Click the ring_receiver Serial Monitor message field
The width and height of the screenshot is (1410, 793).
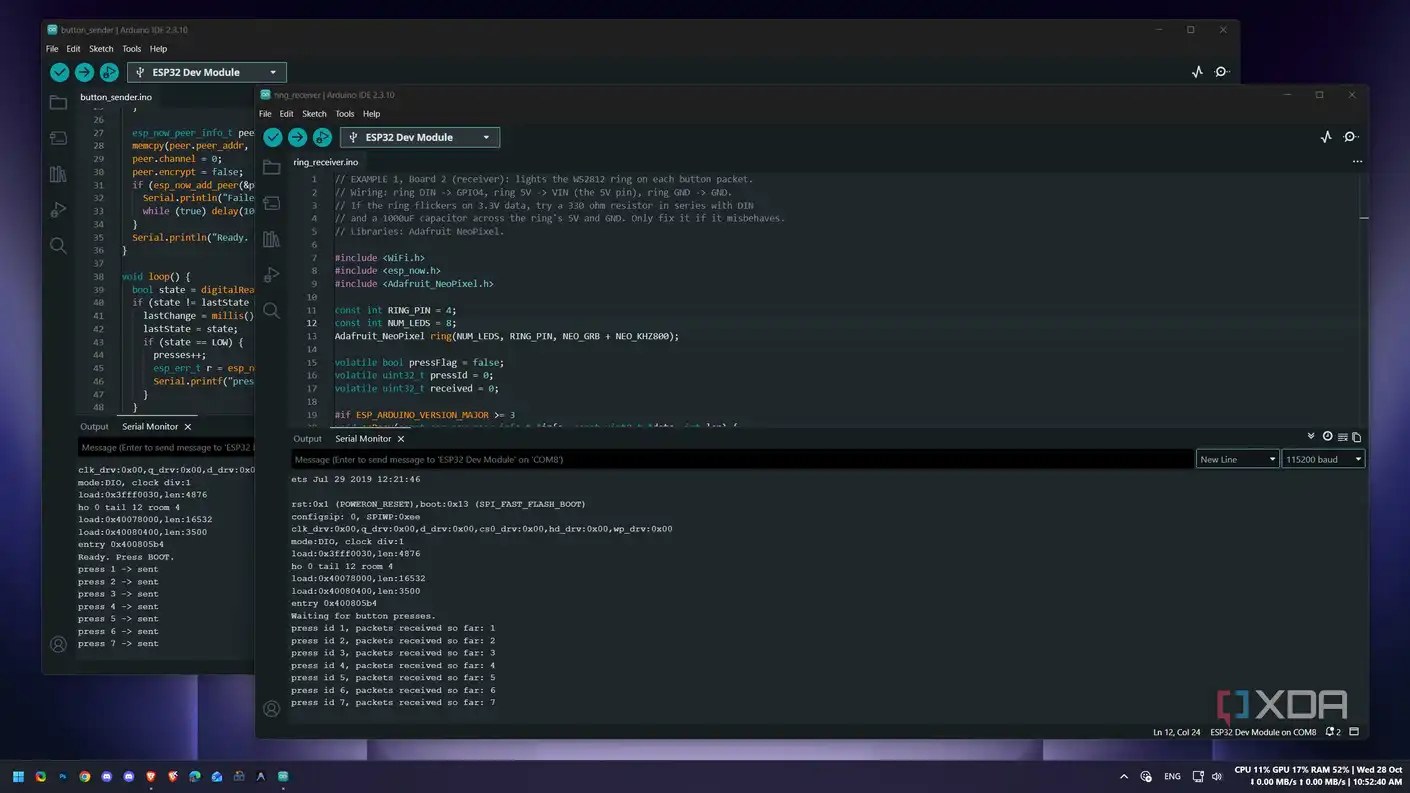tap(742, 459)
